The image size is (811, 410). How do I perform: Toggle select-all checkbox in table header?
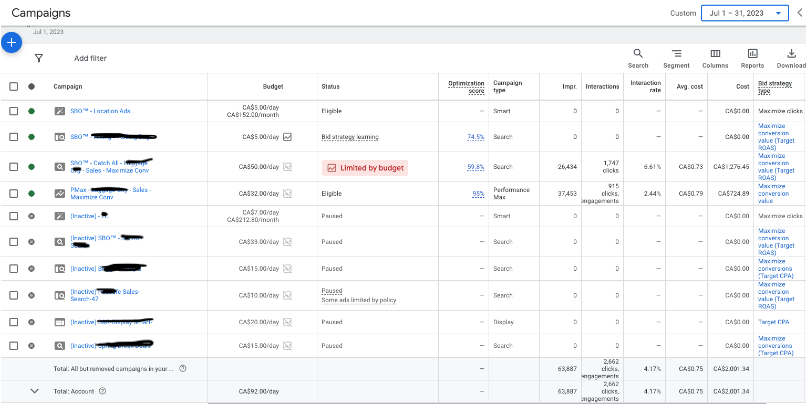13,86
